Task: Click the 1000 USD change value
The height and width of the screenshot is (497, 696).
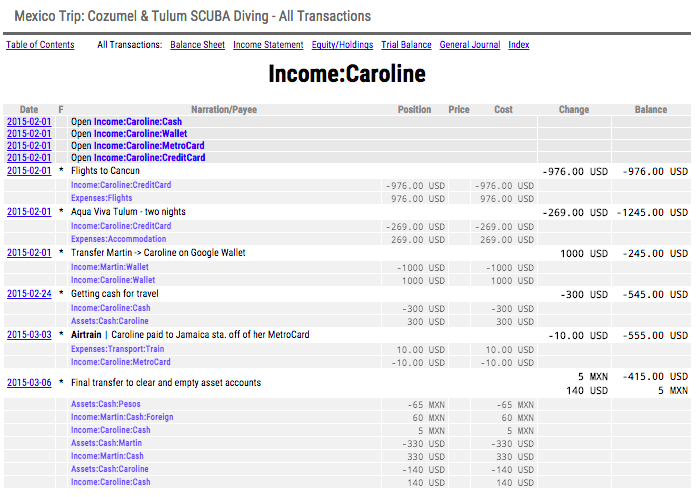Action: point(584,254)
